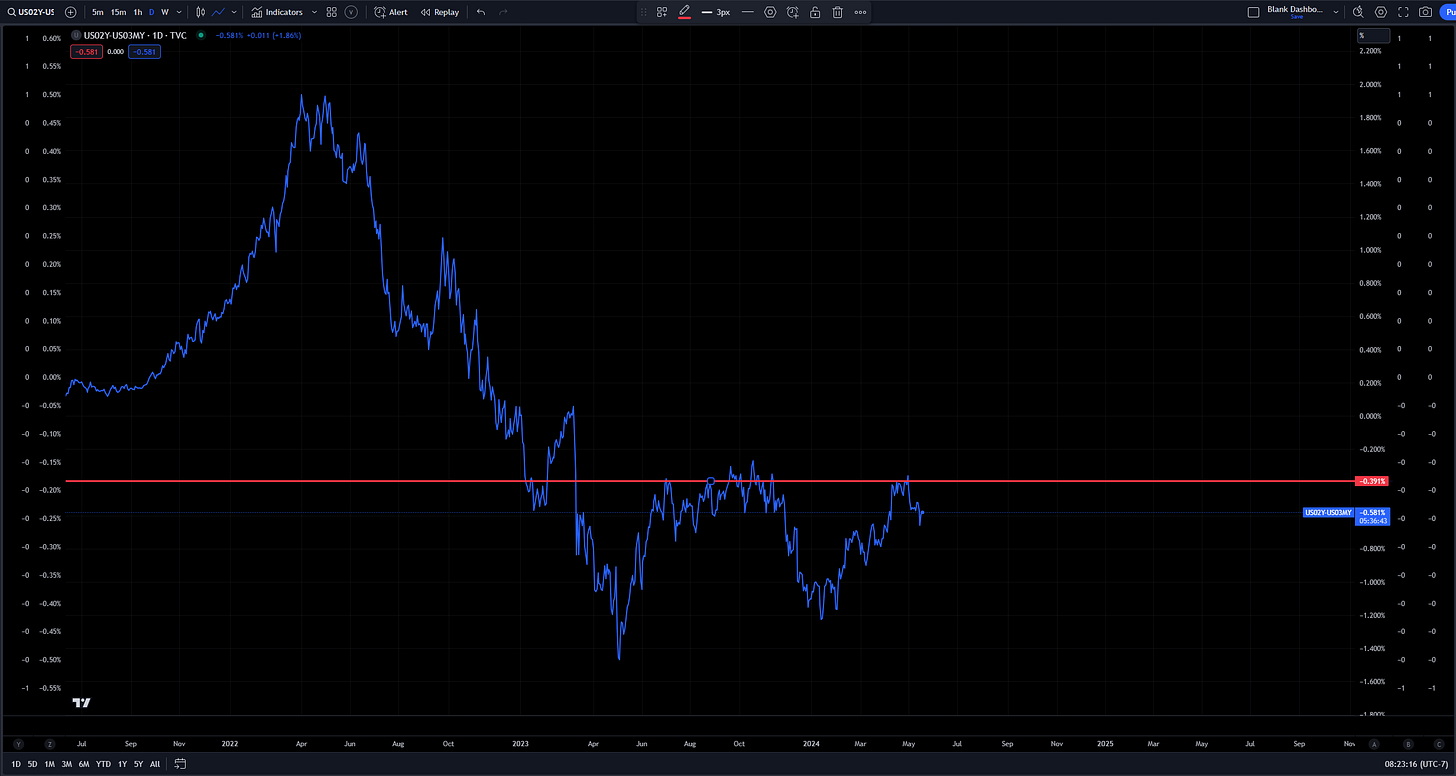Select the 6M date range
Viewport: 1456px width, 776px height.
83,764
